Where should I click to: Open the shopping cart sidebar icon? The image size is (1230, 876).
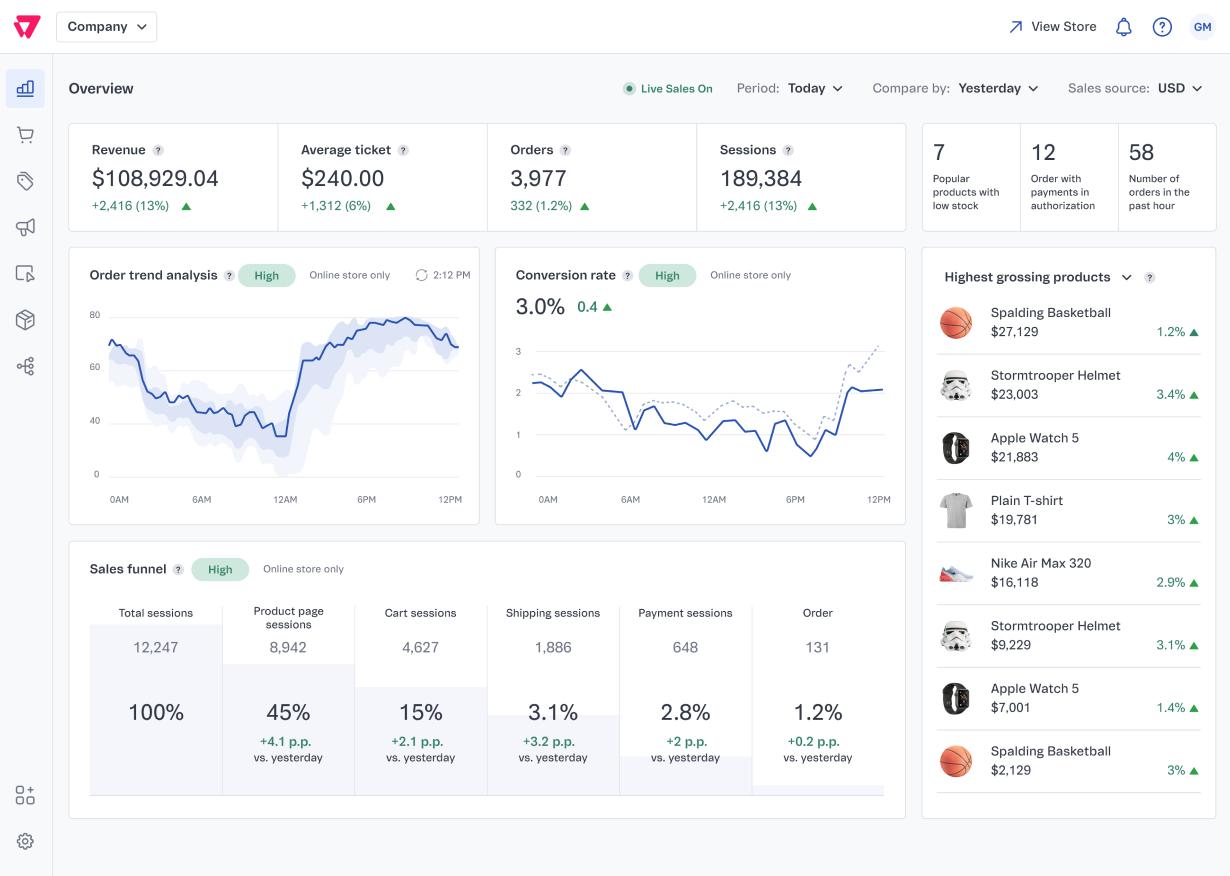26,135
